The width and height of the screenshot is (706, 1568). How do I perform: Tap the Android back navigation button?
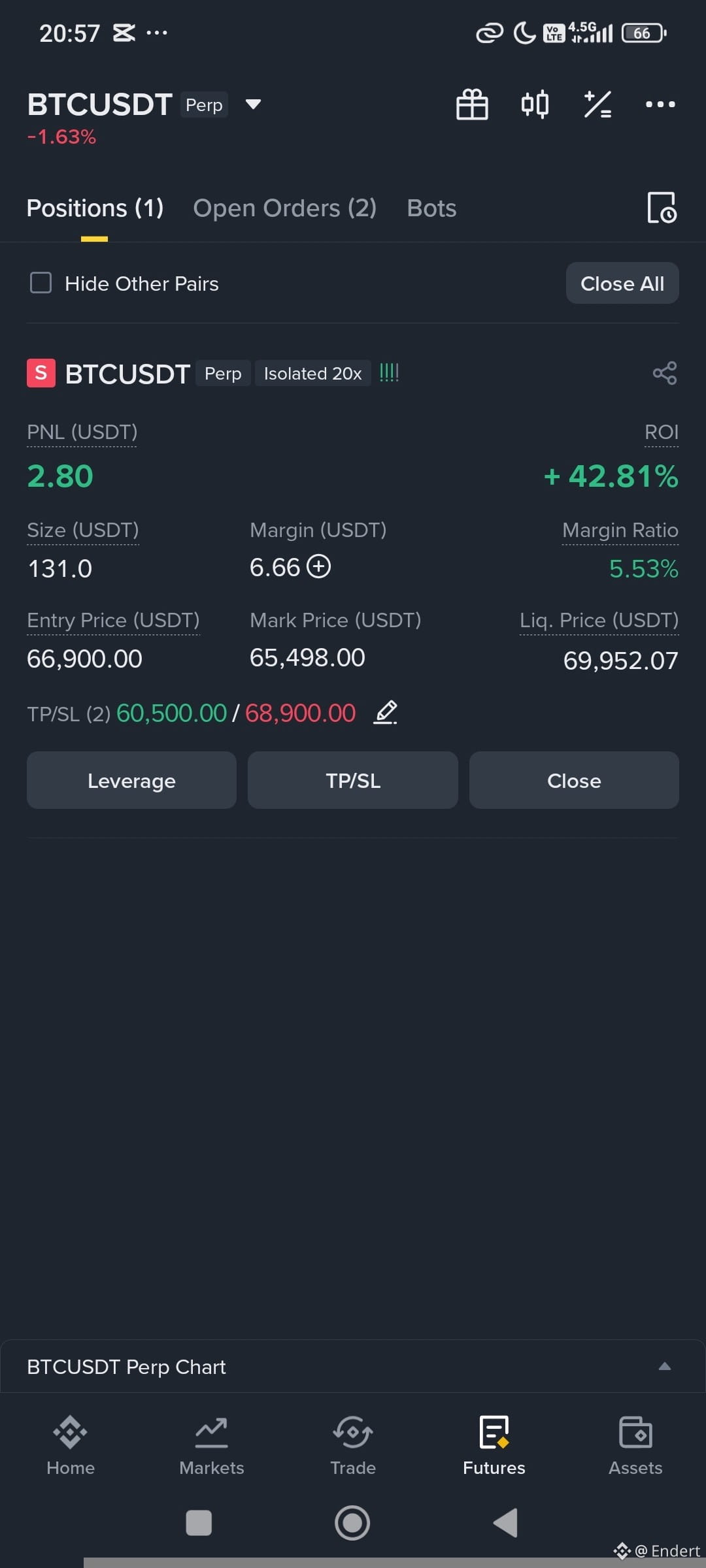pos(505,1523)
